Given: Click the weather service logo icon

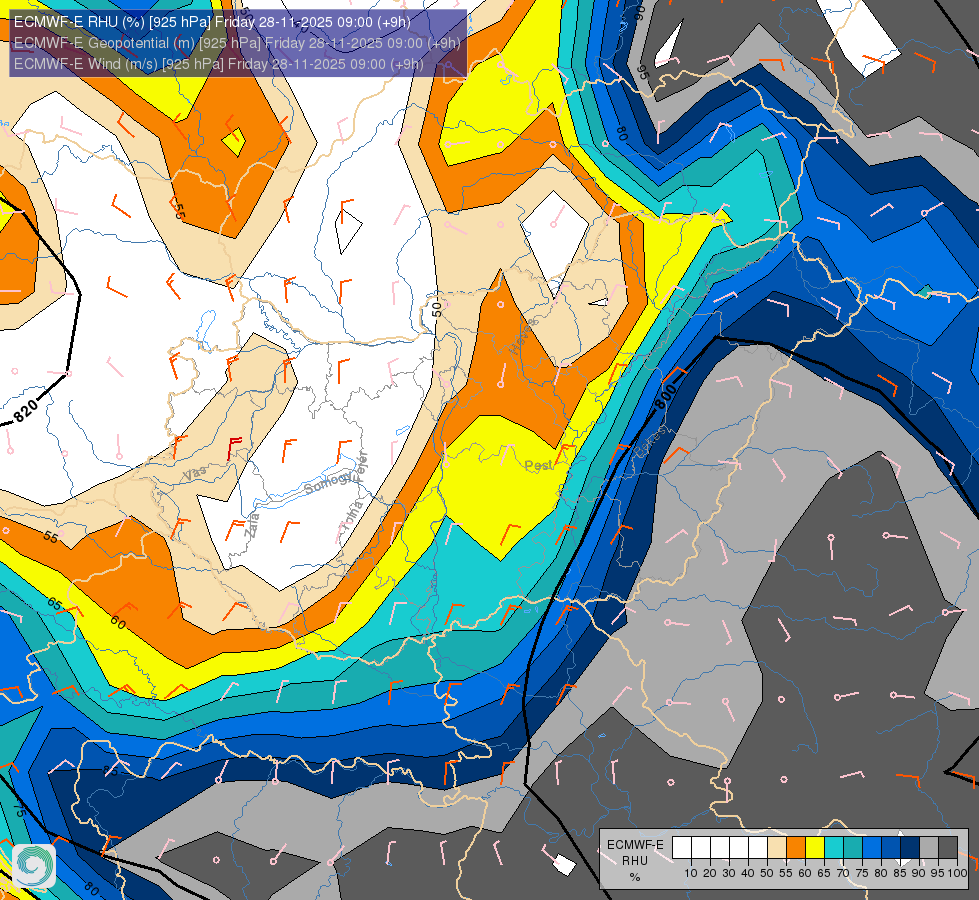Looking at the screenshot, I should point(34,866).
